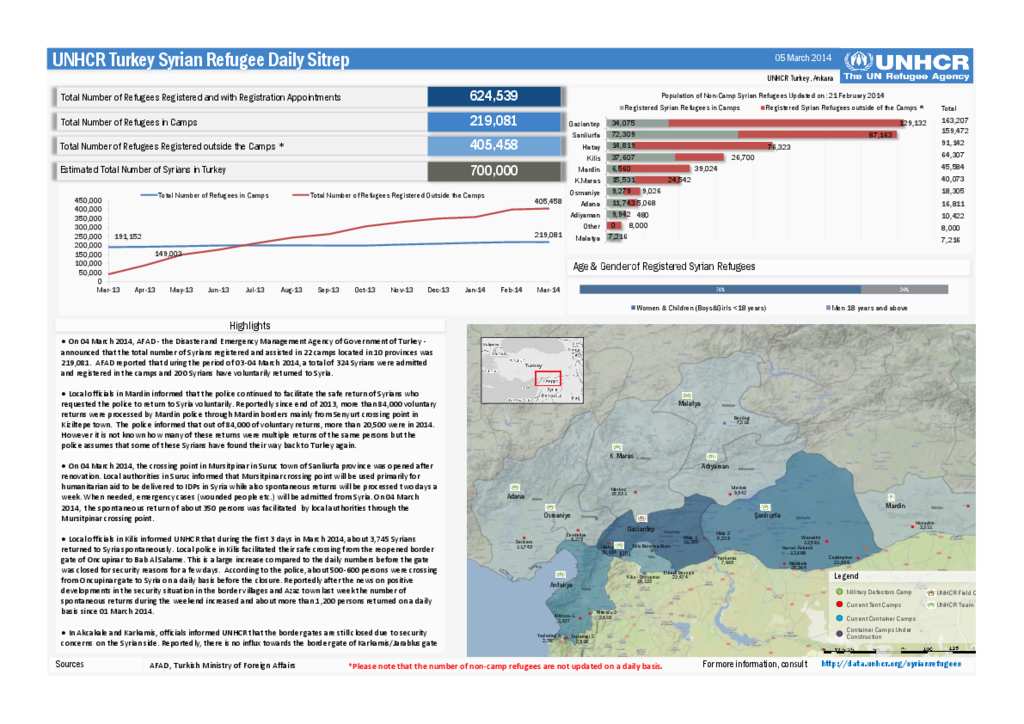Click the Container Camps Under Construction icon
Image resolution: width=1024 pixels, height=724 pixels.
[x=839, y=633]
